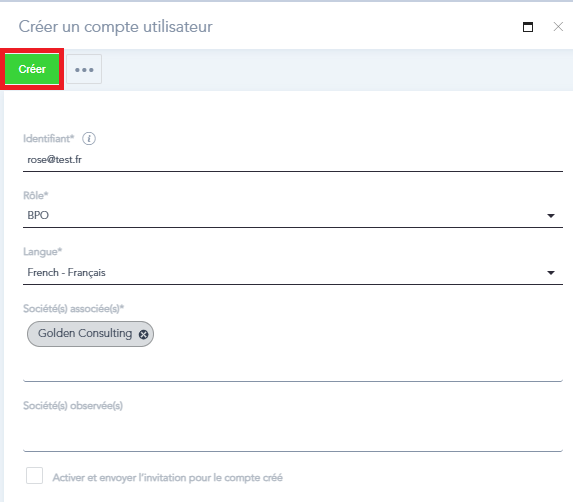Click the info icon next to Identifiant
The height and width of the screenshot is (502, 573).
(89, 139)
